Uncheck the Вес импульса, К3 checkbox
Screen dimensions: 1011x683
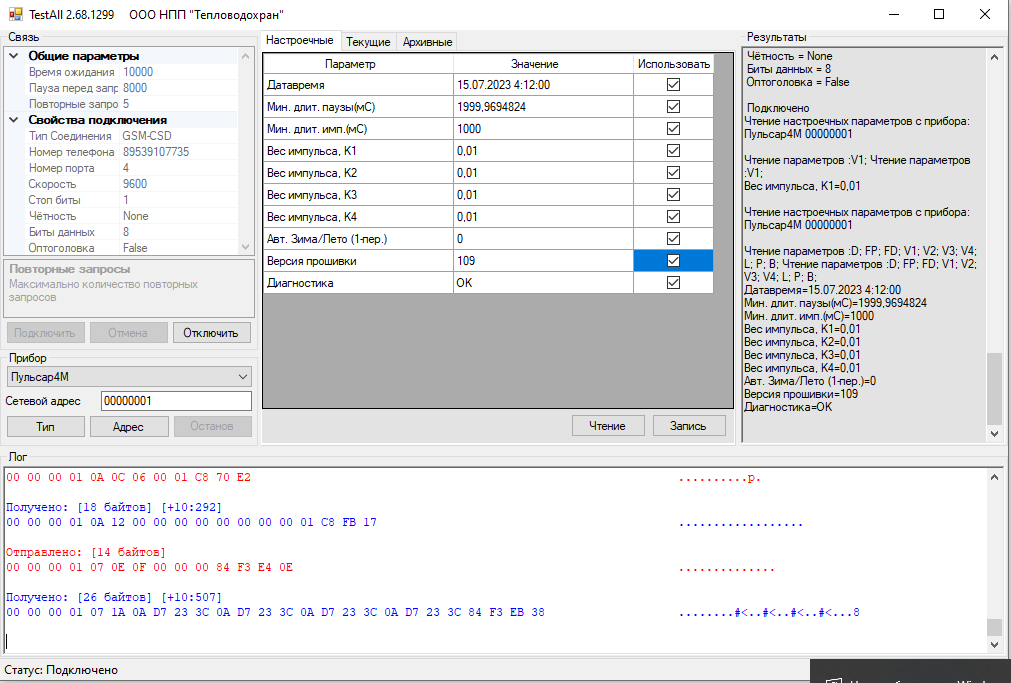(x=673, y=194)
